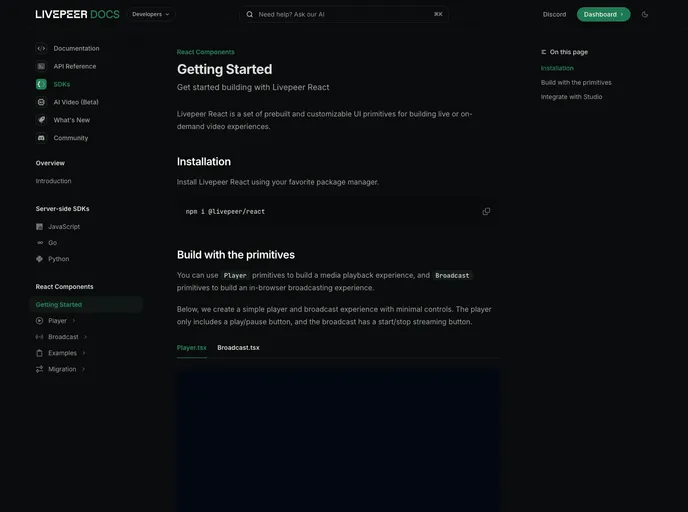Focus the 'Need help? Ask our AI' search field
This screenshot has width=688, height=512.
[x=344, y=14]
